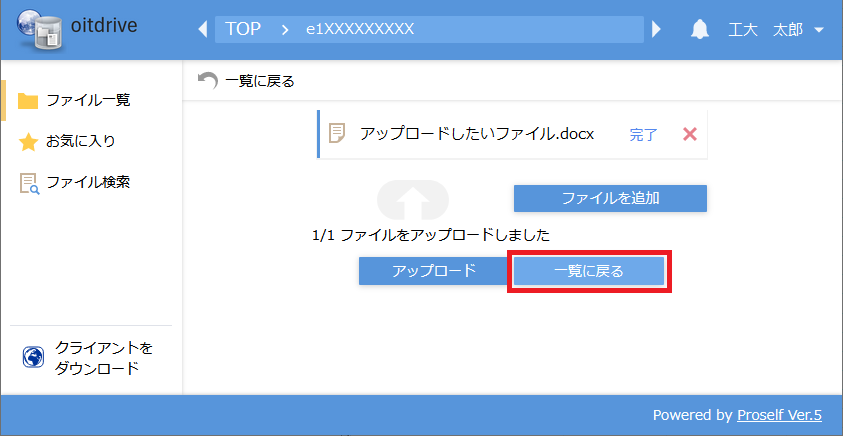Image resolution: width=843 pixels, height=436 pixels.
Task: Click the document icon beside the docx file
Action: pos(338,134)
